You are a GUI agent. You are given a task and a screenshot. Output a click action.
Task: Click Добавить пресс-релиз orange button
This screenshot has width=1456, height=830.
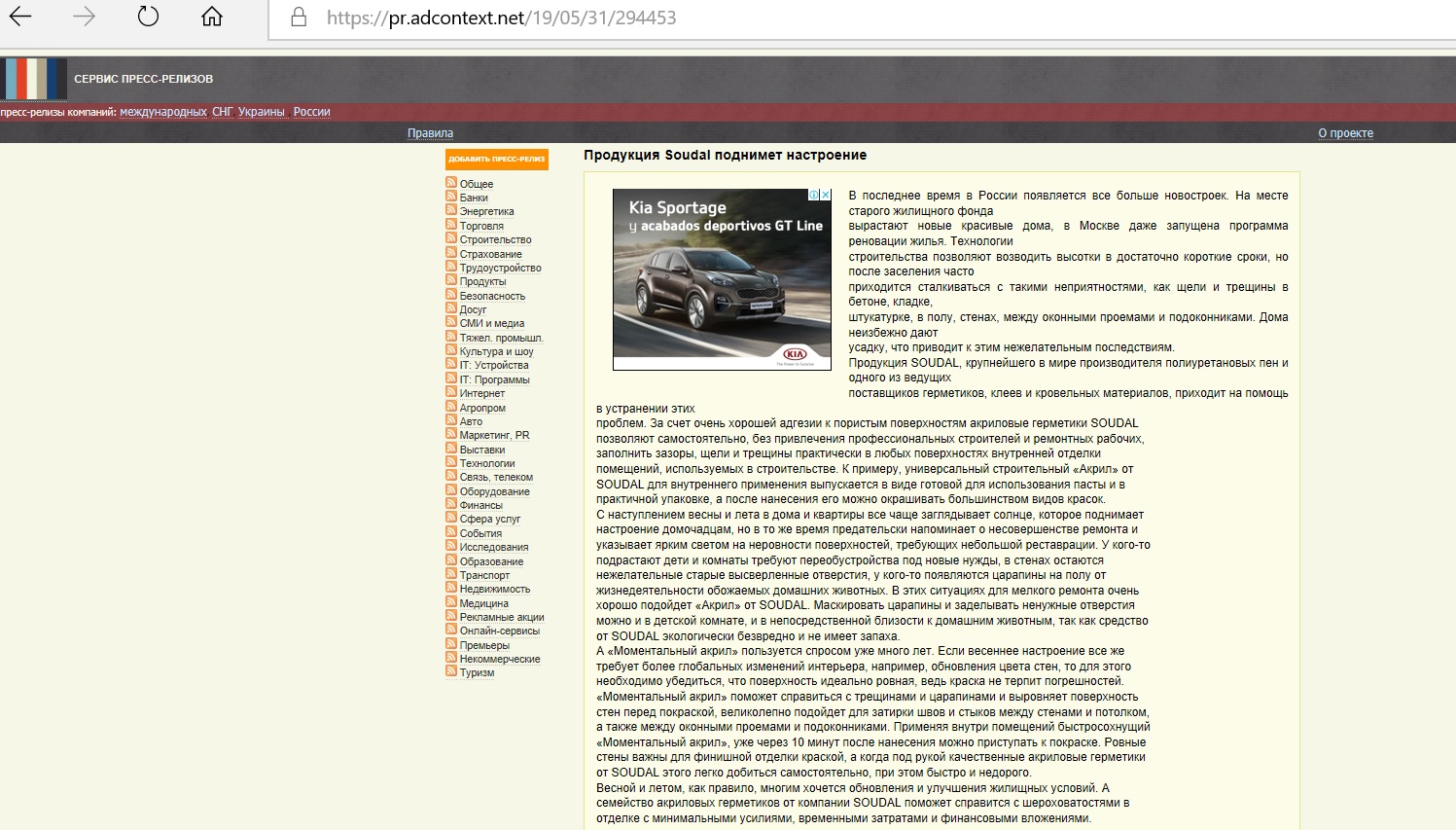(x=497, y=159)
